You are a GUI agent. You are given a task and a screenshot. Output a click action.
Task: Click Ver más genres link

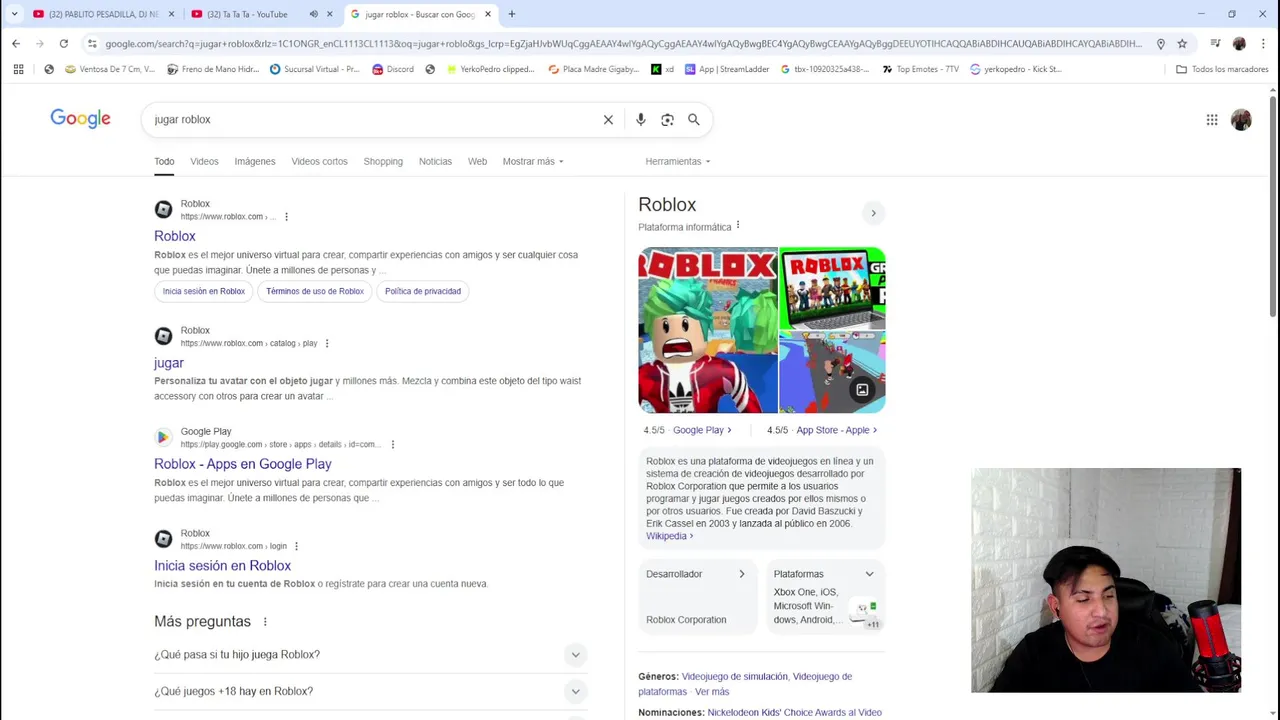click(712, 692)
